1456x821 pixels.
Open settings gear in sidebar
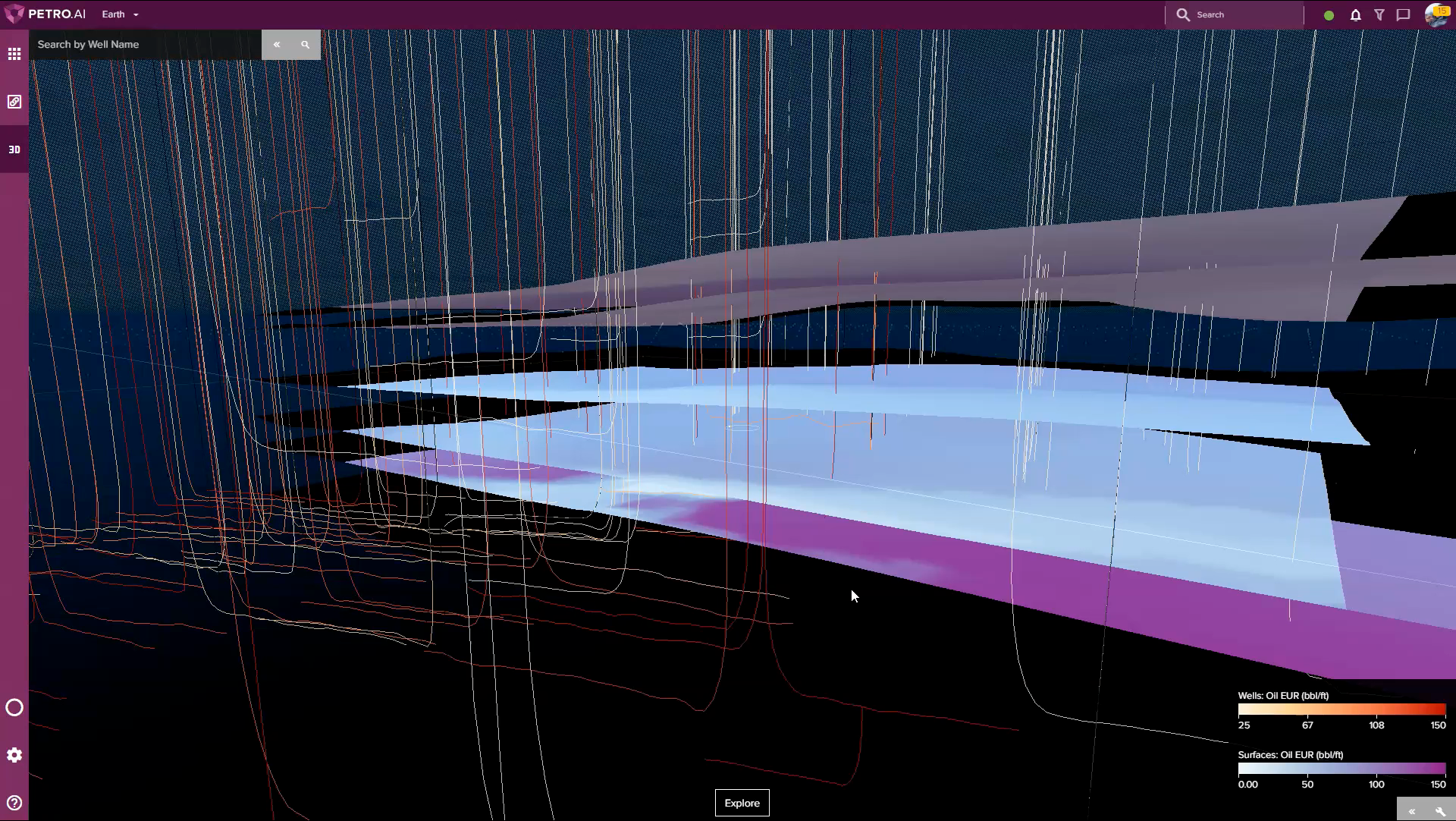[14, 755]
